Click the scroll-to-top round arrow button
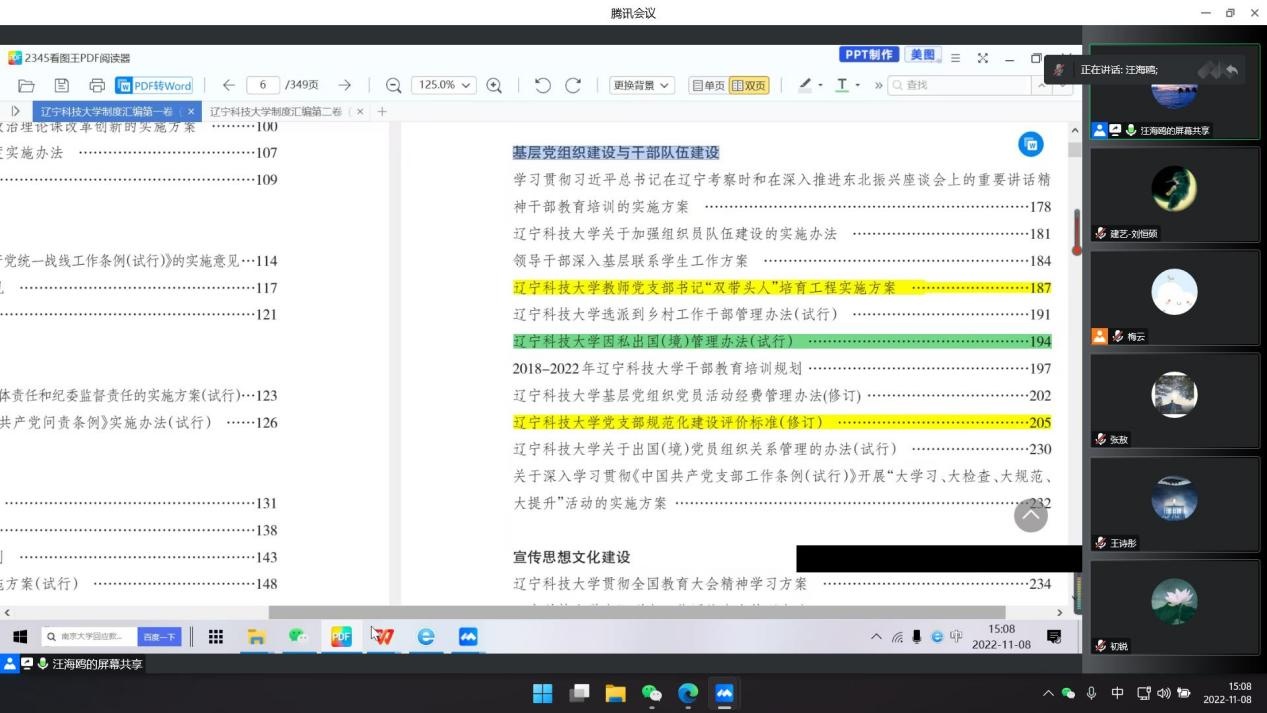1267x713 pixels. point(1031,516)
